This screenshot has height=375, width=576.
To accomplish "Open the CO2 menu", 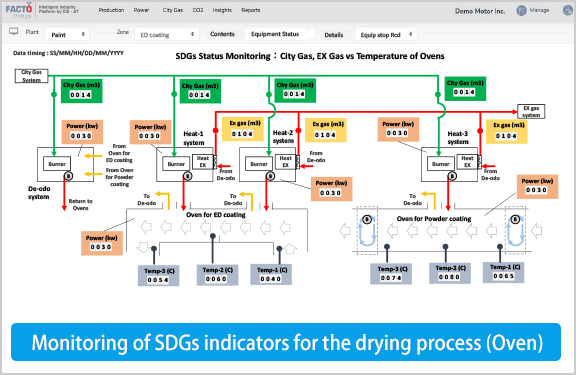I will (198, 10).
